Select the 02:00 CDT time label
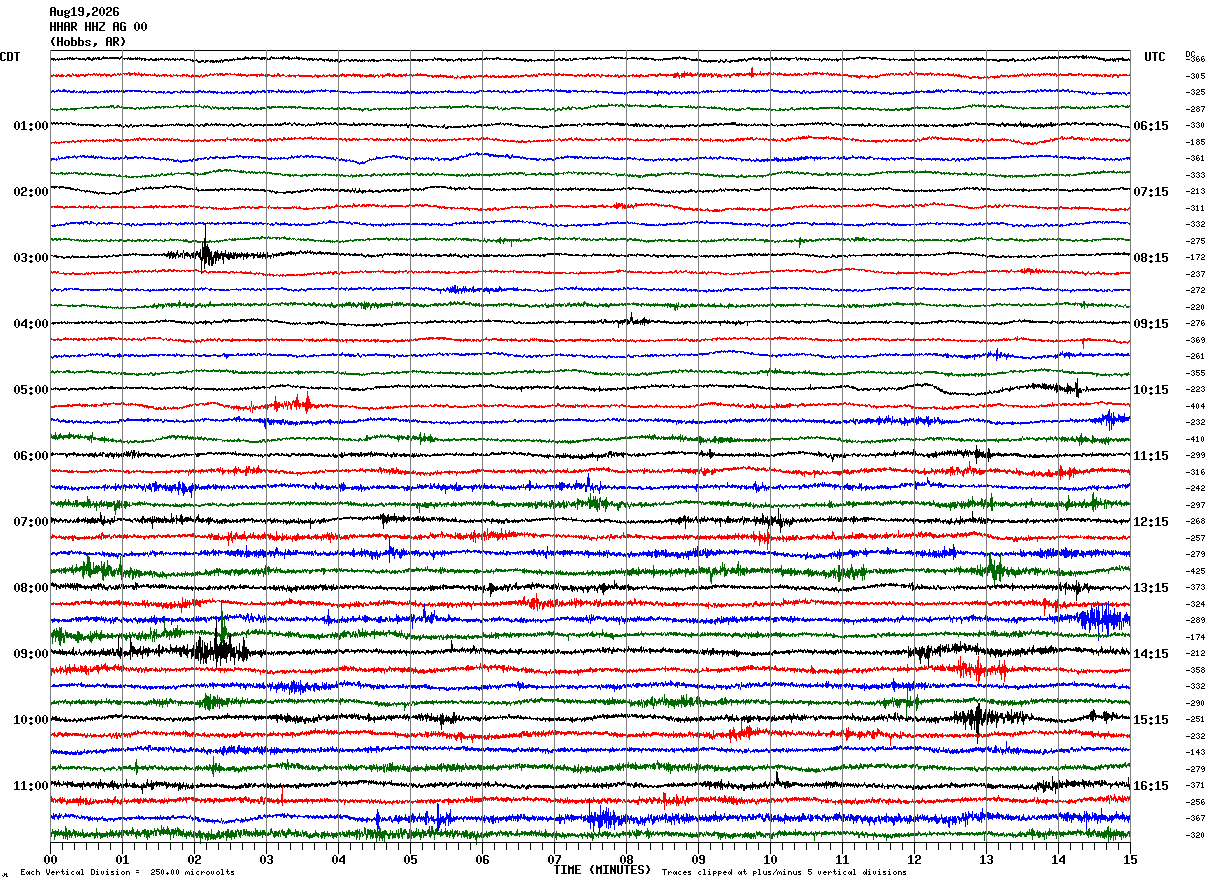 (x=31, y=192)
